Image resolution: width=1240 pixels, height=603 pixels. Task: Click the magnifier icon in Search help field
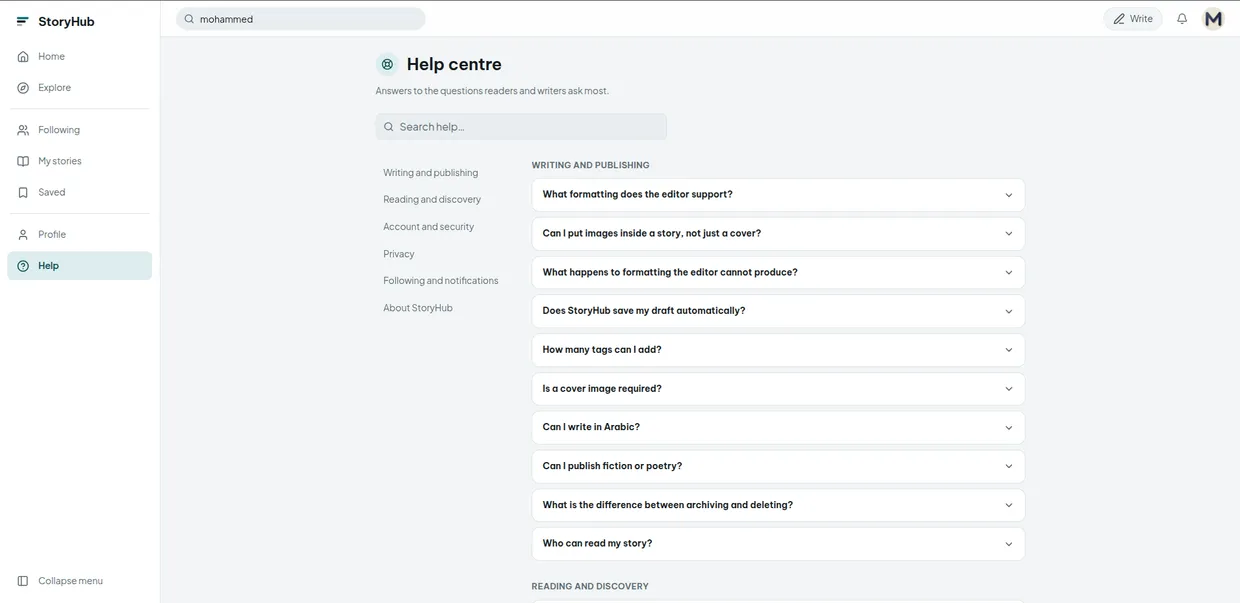point(389,127)
